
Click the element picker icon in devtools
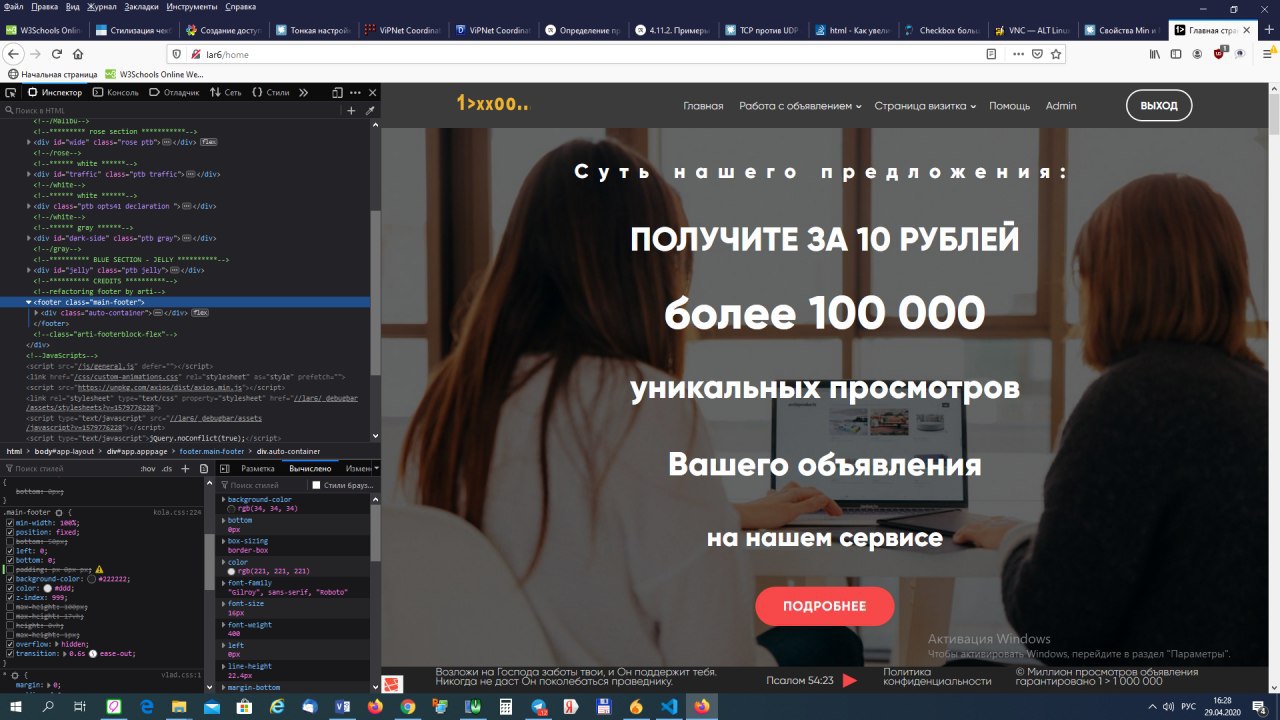click(x=11, y=92)
